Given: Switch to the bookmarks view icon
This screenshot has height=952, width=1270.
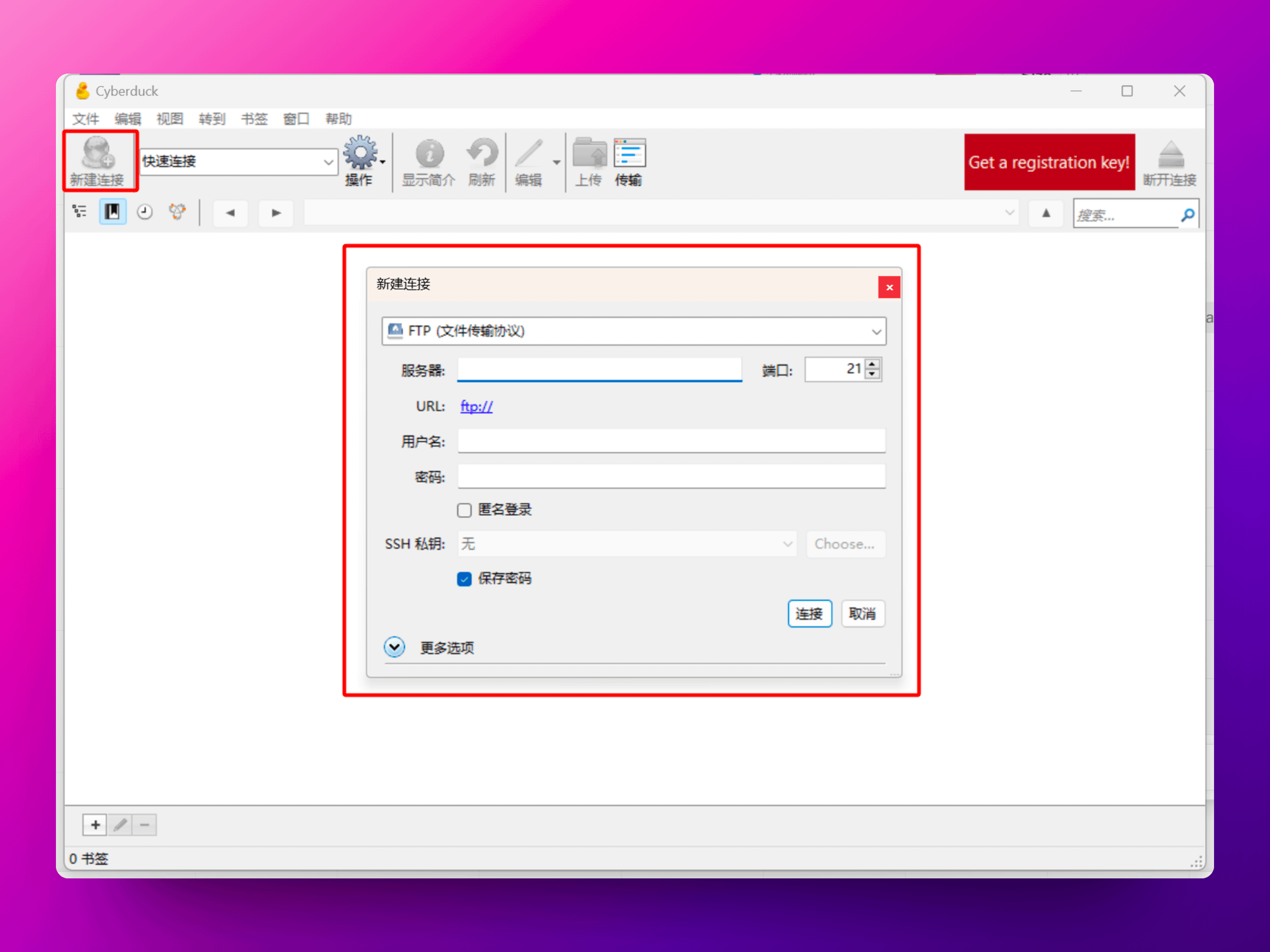Looking at the screenshot, I should point(112,212).
